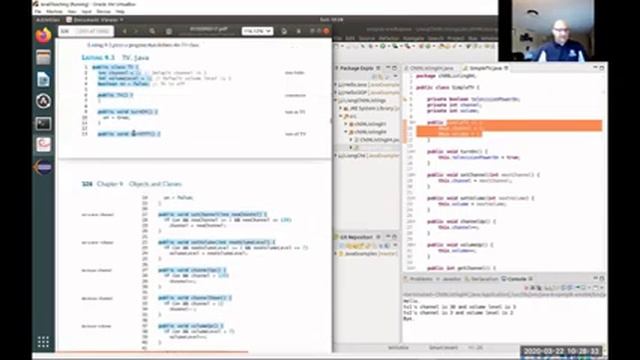640x360 pixels.
Task: Click 'Writable' in Eclipse status bar
Action: tap(398, 348)
